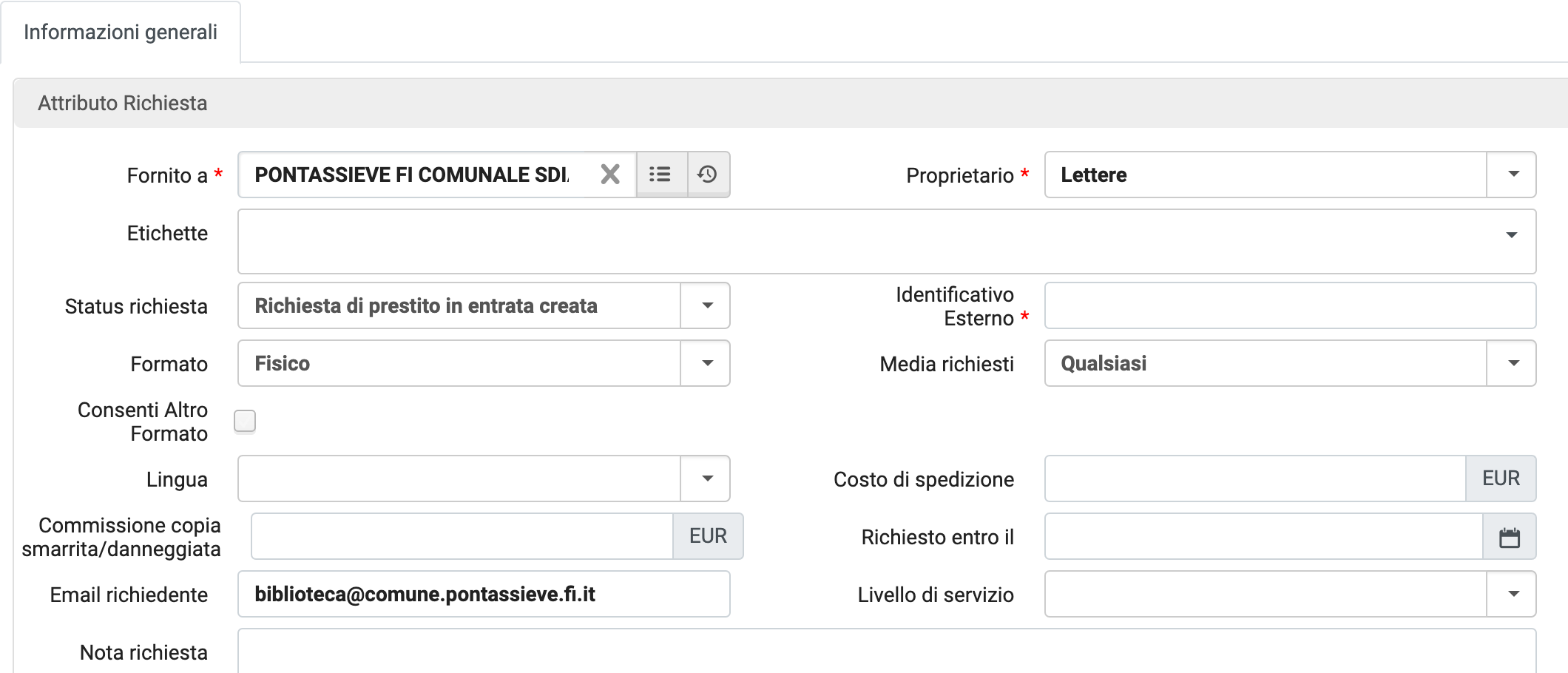The width and height of the screenshot is (1568, 673).
Task: Focus the Identificativo Esterno field
Action: click(1290, 305)
